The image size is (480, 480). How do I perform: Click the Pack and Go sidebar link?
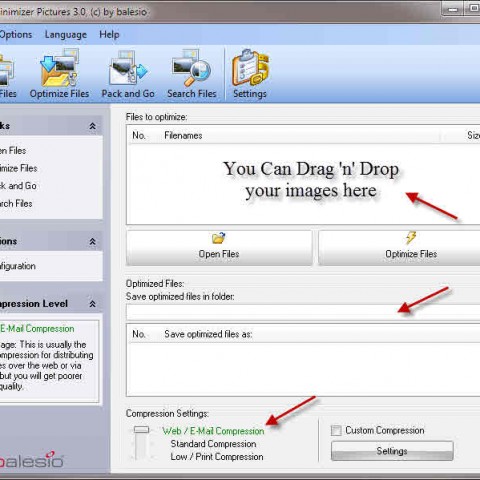[18, 186]
